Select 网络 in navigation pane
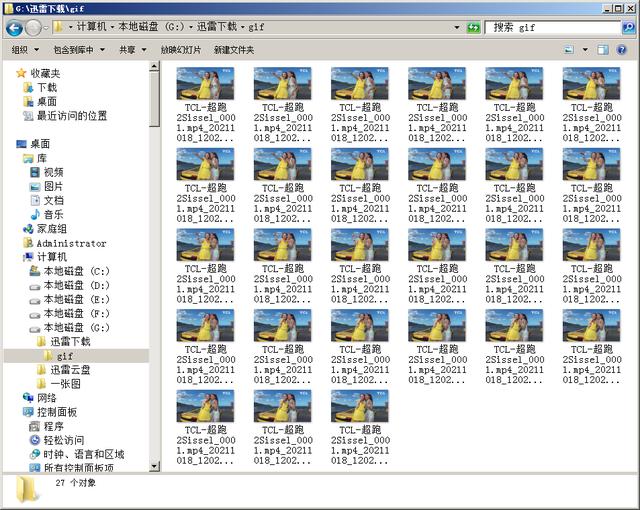640x510 pixels. tap(47, 398)
